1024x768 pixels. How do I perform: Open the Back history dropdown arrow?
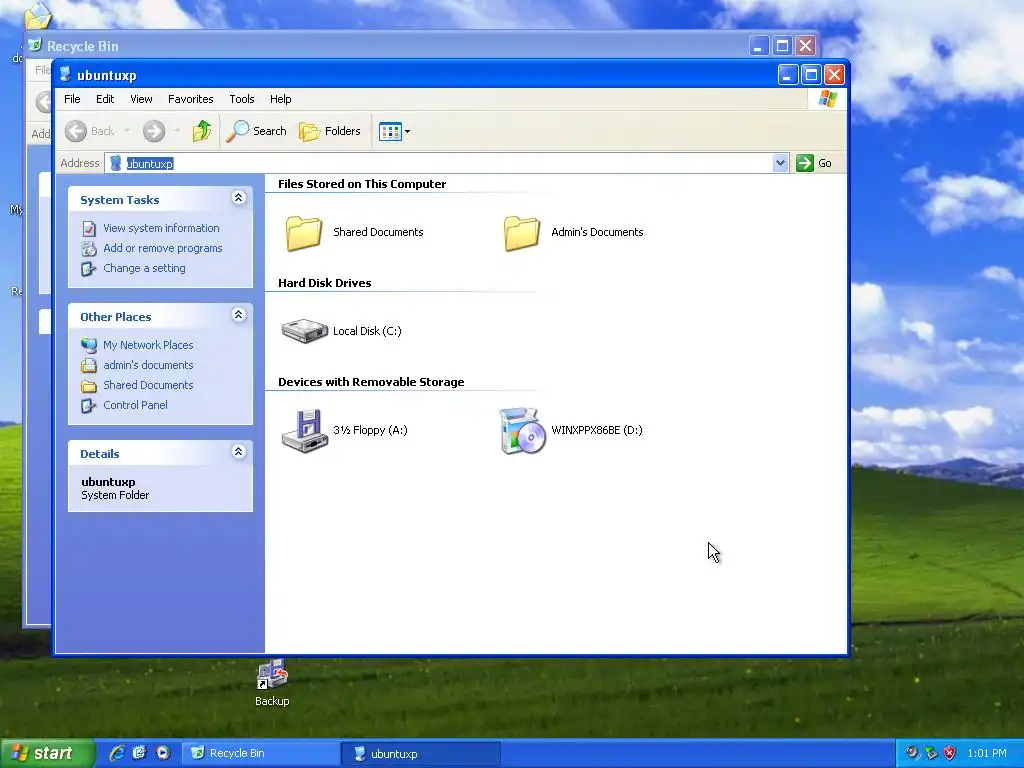pyautogui.click(x=127, y=131)
